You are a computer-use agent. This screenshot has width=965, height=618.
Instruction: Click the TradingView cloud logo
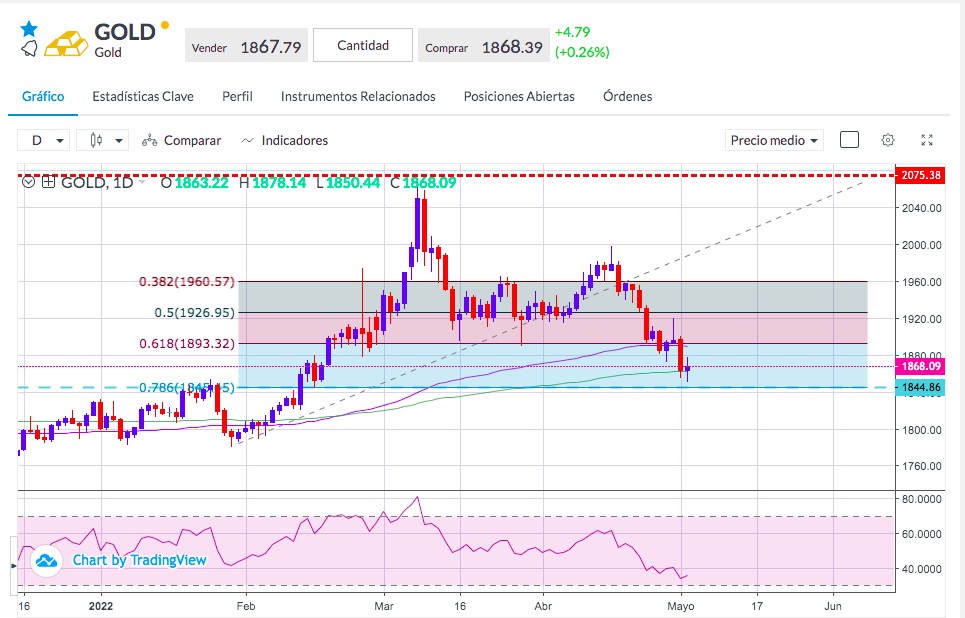(x=47, y=561)
